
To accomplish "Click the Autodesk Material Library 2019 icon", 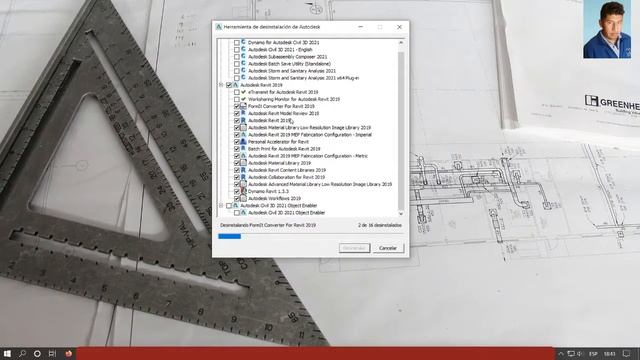I will [x=243, y=162].
